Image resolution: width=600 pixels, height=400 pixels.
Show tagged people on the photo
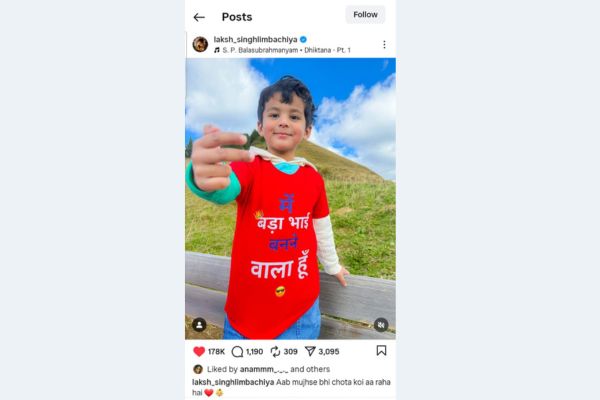tap(199, 325)
